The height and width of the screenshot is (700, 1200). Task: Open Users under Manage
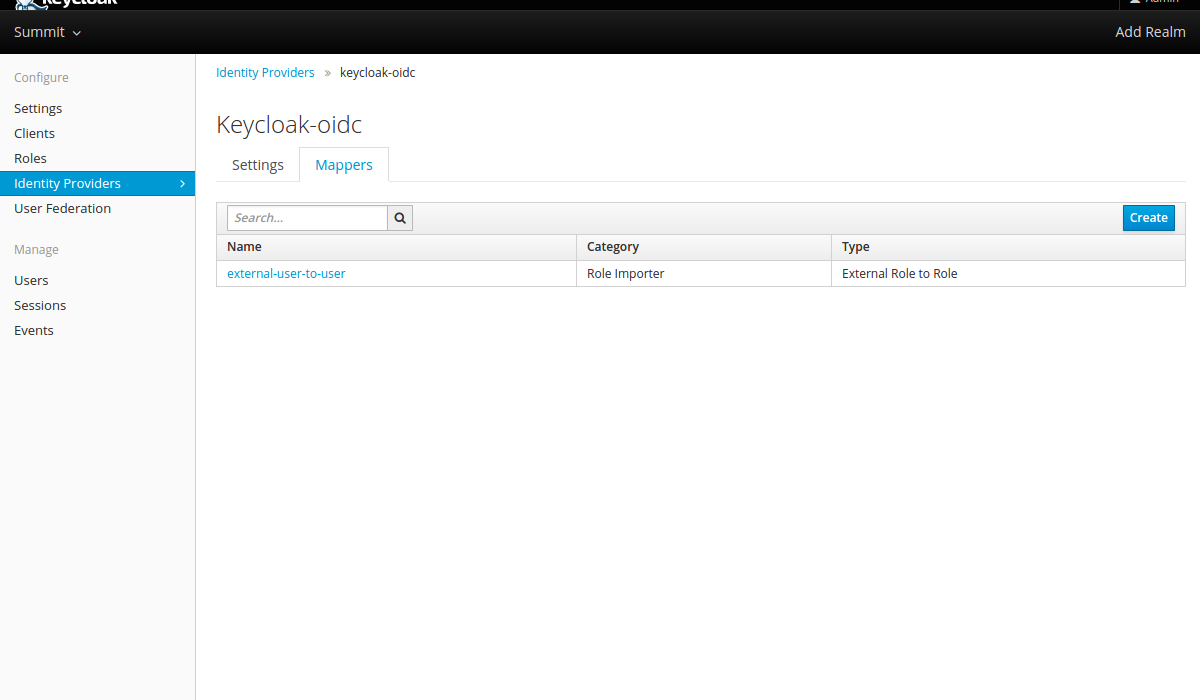tap(31, 280)
